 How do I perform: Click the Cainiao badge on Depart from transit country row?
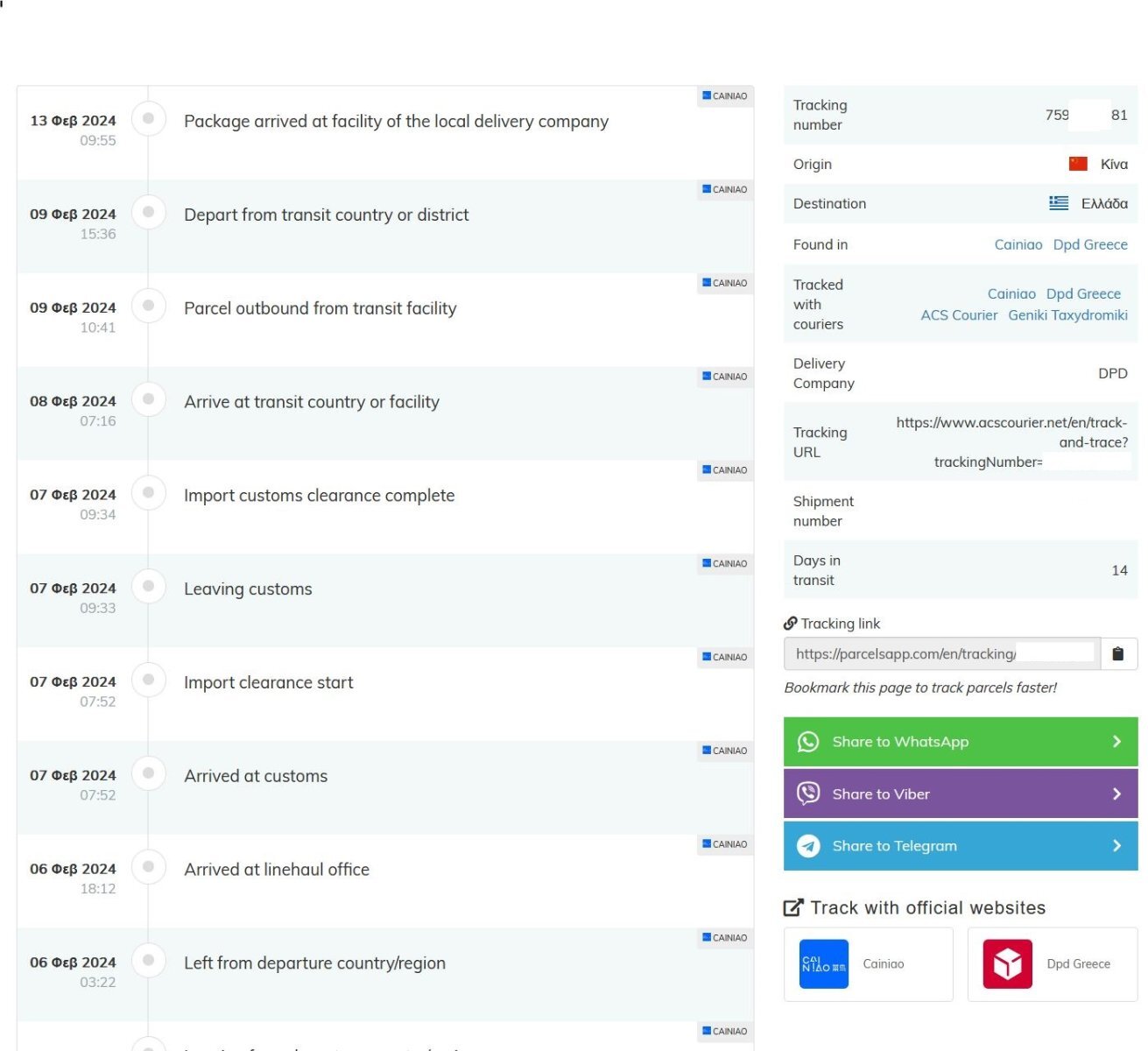pos(725,189)
